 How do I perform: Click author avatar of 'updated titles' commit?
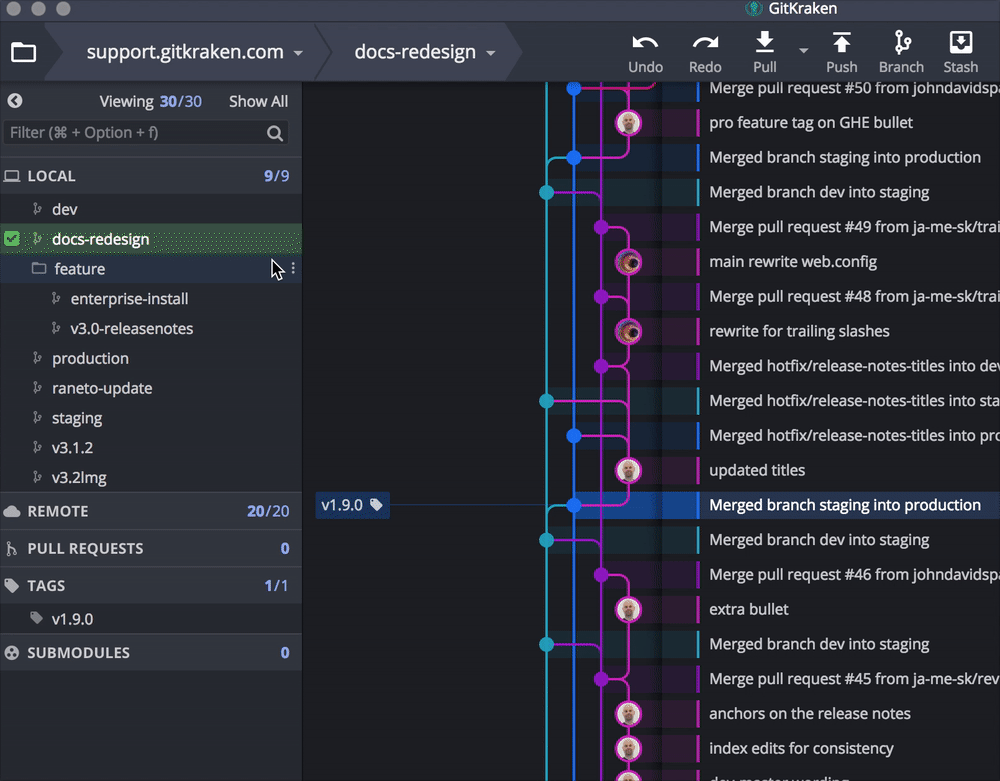coord(628,471)
